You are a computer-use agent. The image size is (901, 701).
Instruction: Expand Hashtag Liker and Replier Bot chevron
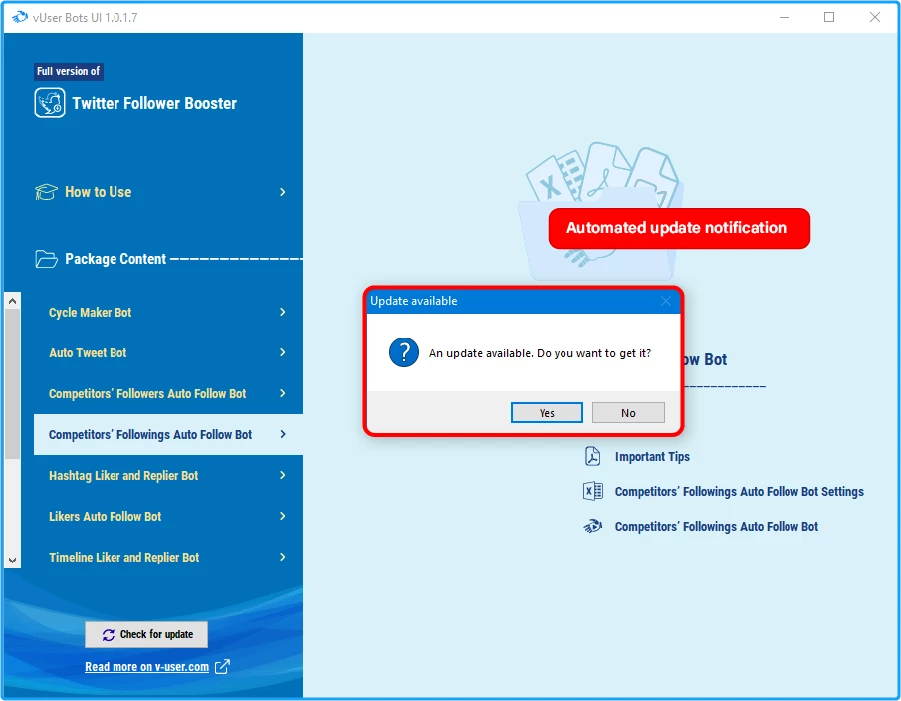(282, 475)
